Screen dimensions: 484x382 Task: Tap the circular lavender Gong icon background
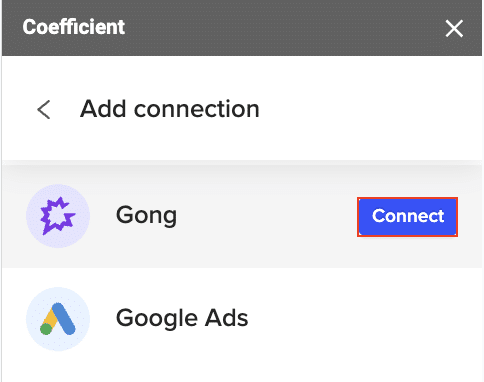pyautogui.click(x=58, y=216)
